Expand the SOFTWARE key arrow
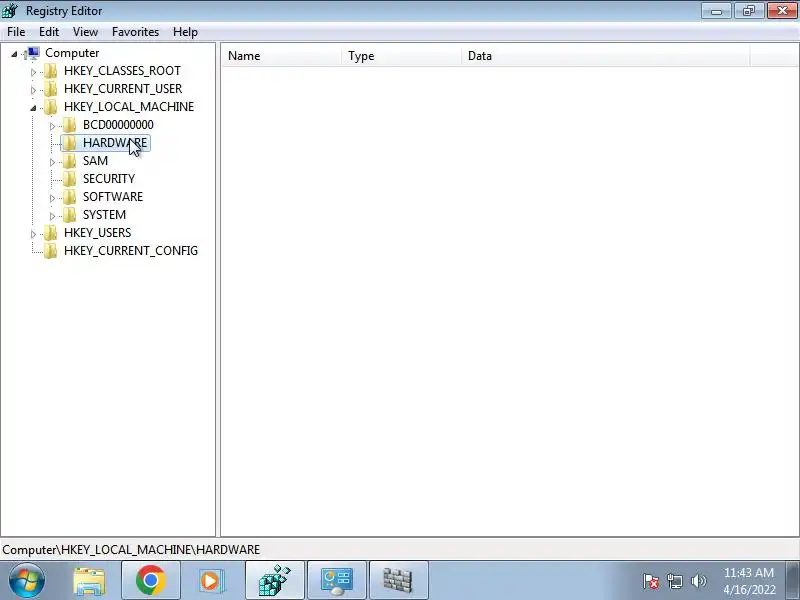This screenshot has height=600, width=800. (52, 197)
